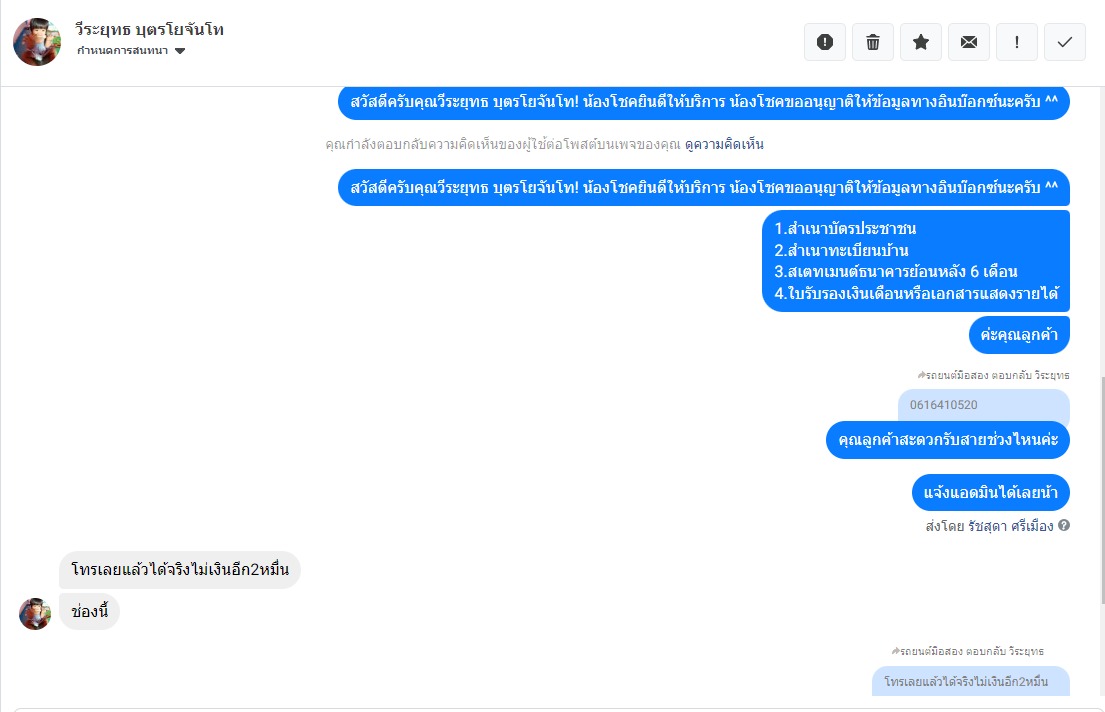Click the แจ้งแอดมินได้เลยน้า message bubble
This screenshot has width=1105, height=712.
[991, 493]
